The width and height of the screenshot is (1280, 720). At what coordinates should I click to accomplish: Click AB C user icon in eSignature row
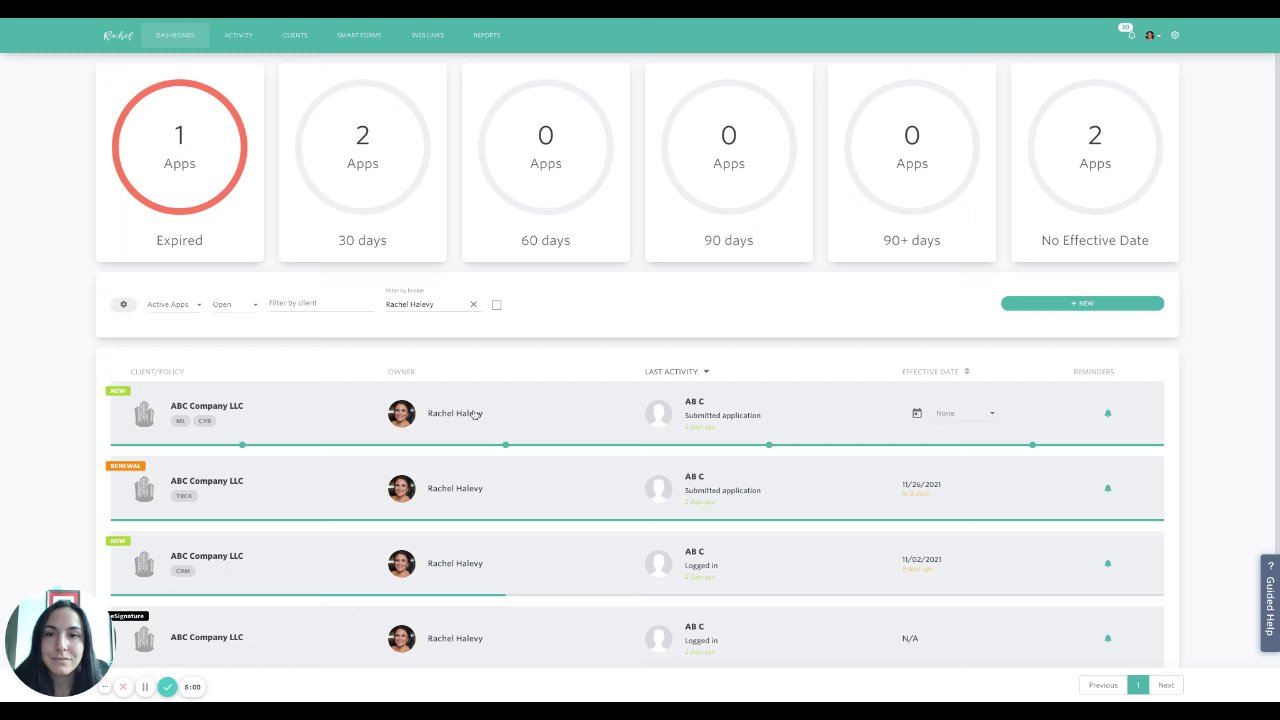tap(659, 638)
